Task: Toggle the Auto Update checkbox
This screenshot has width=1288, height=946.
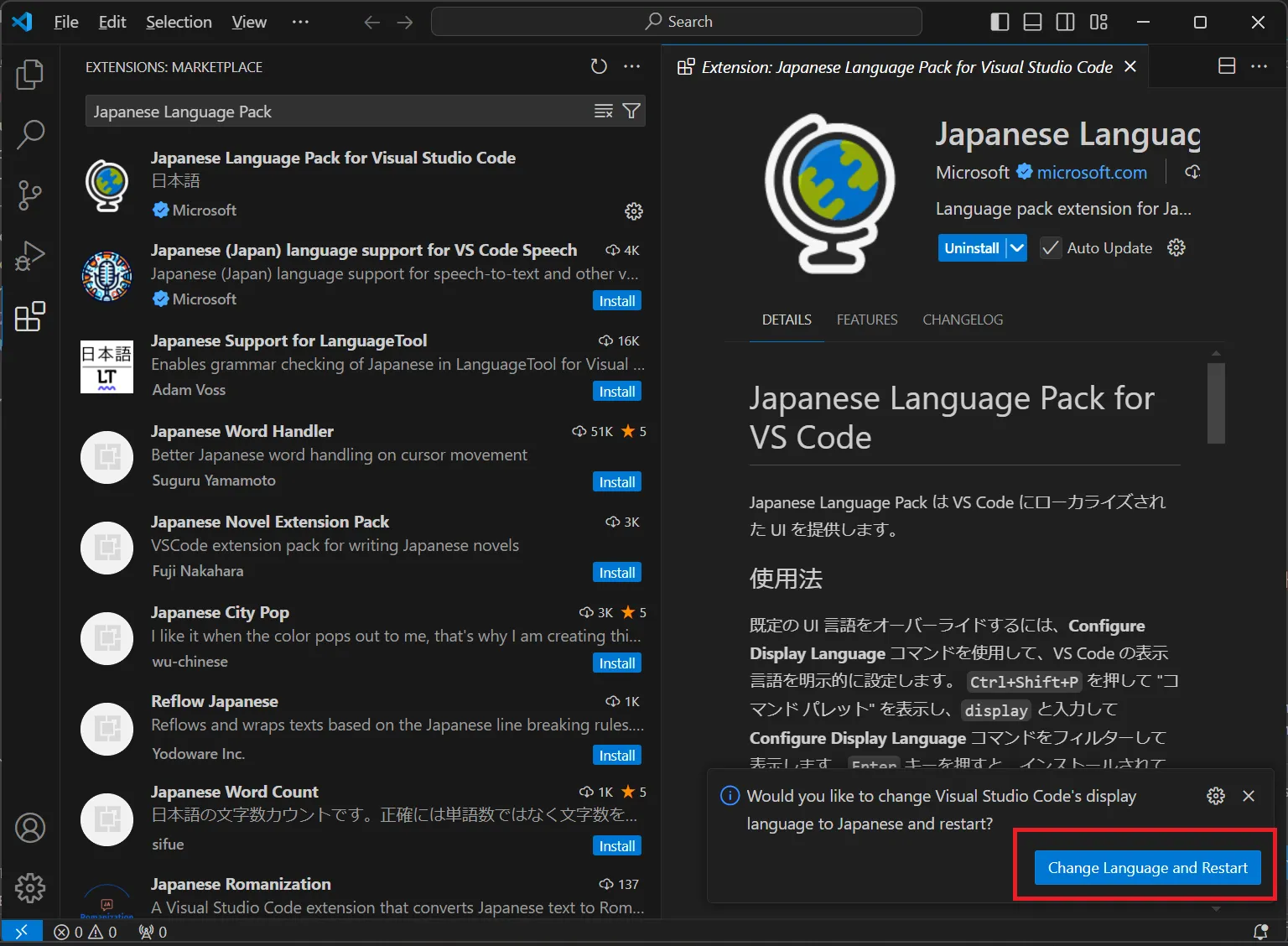Action: click(1050, 248)
